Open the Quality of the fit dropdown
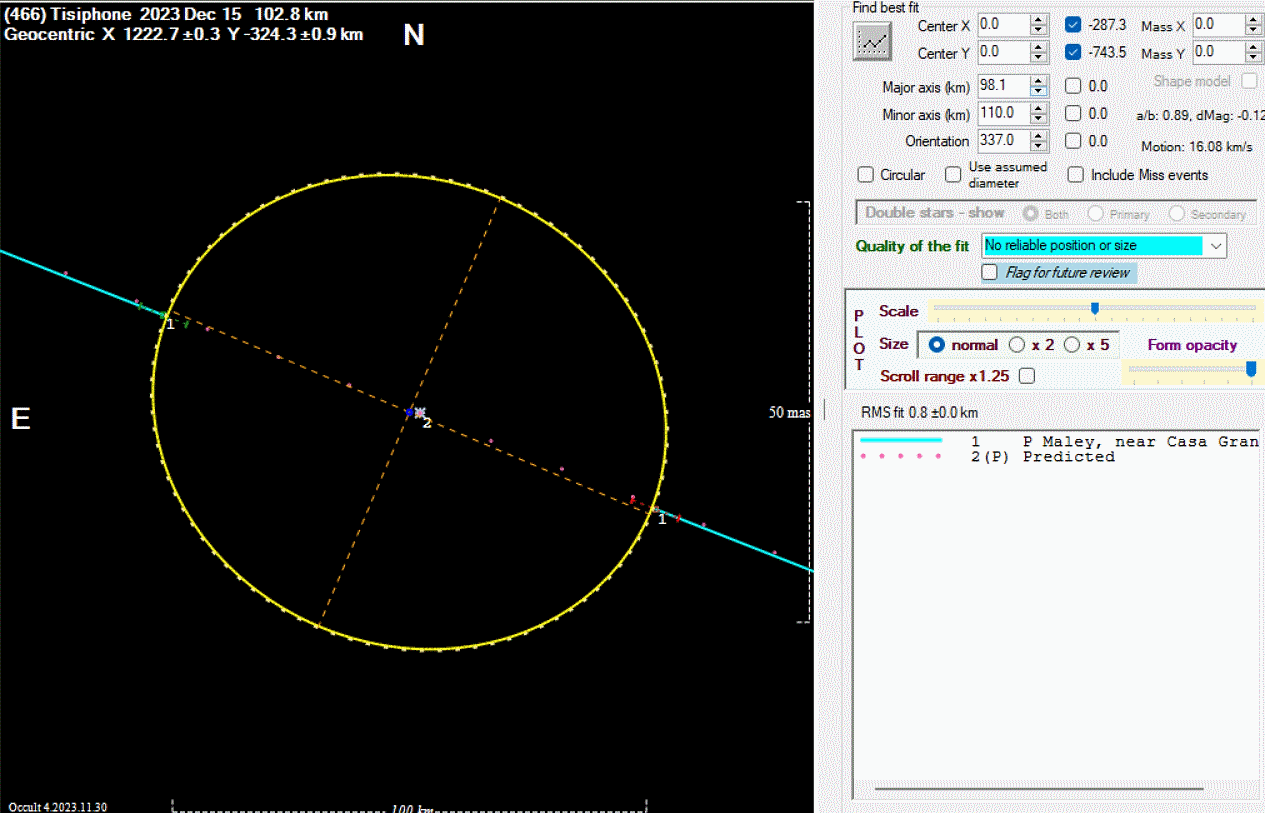The width and height of the screenshot is (1265, 813). tap(1216, 245)
